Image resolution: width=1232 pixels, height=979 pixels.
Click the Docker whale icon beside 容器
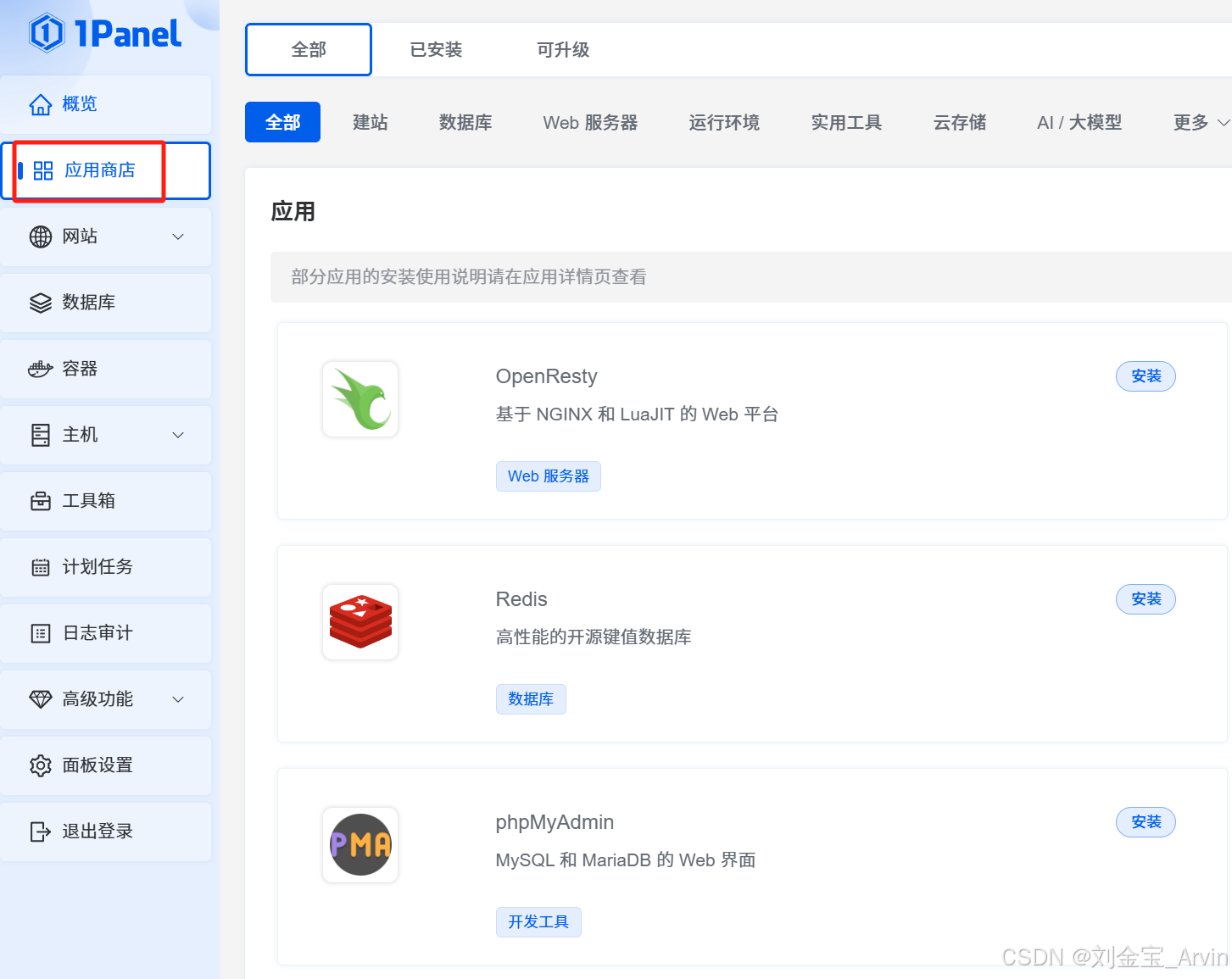(41, 369)
